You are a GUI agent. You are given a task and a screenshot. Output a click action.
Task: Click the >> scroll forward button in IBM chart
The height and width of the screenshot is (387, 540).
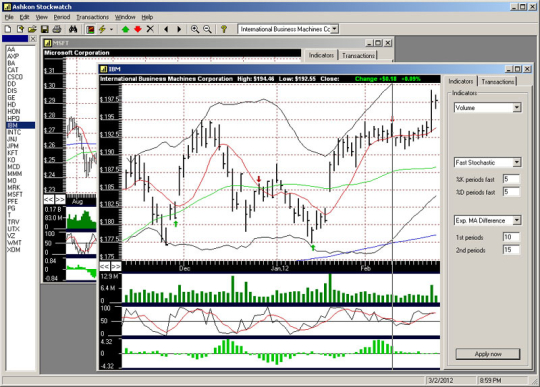click(x=116, y=266)
